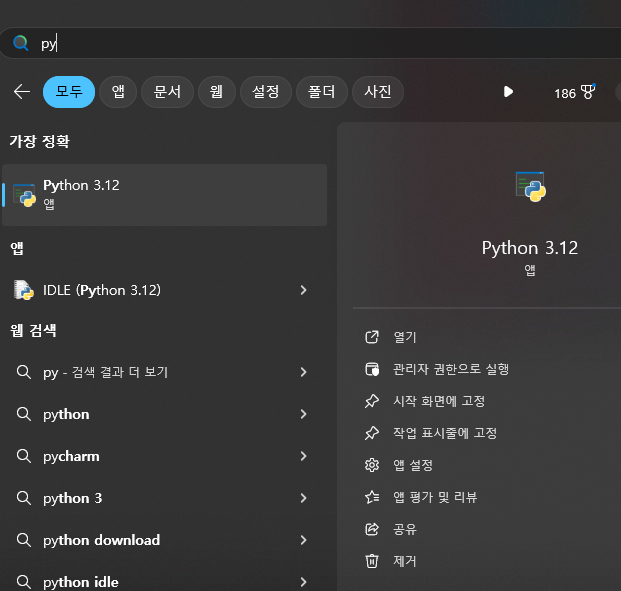This screenshot has width=621, height=591.
Task: Open 'py - 검색 결과 더 보기' web result
Action: (x=164, y=372)
